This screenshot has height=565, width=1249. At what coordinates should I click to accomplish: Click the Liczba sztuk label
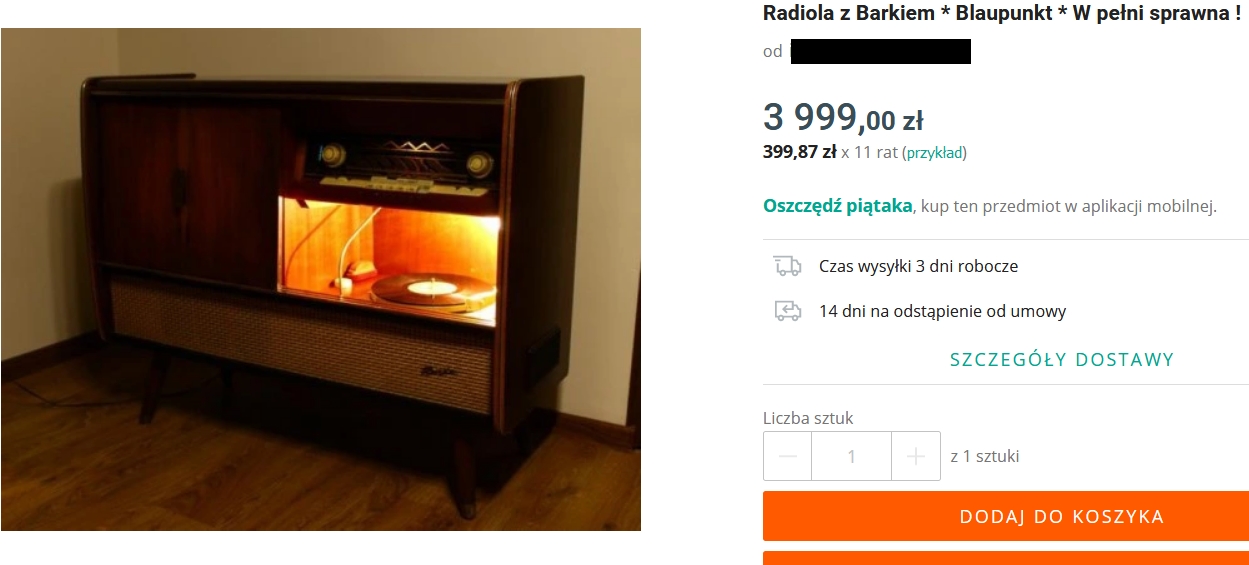[808, 418]
